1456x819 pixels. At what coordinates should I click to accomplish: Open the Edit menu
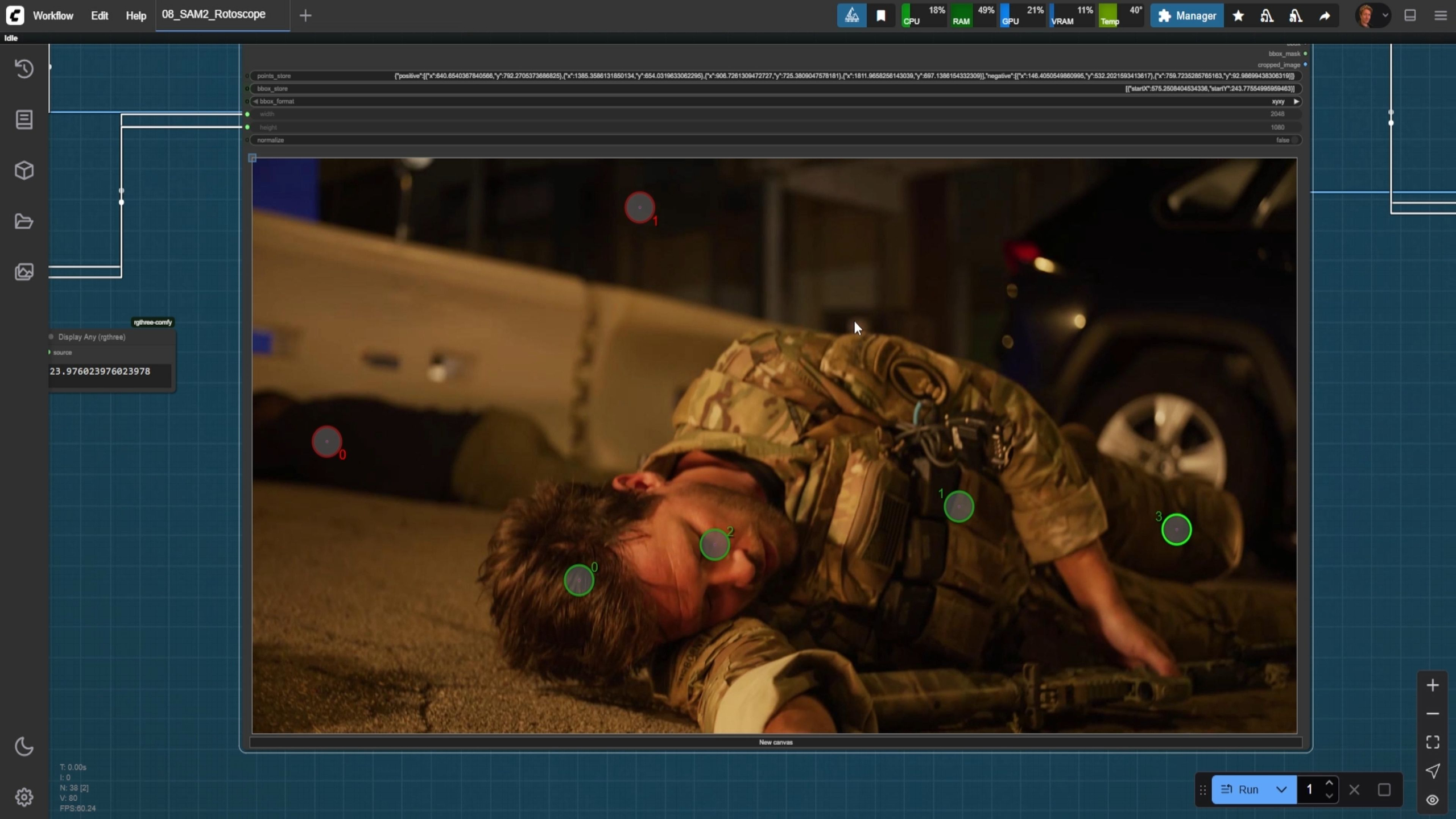click(100, 16)
